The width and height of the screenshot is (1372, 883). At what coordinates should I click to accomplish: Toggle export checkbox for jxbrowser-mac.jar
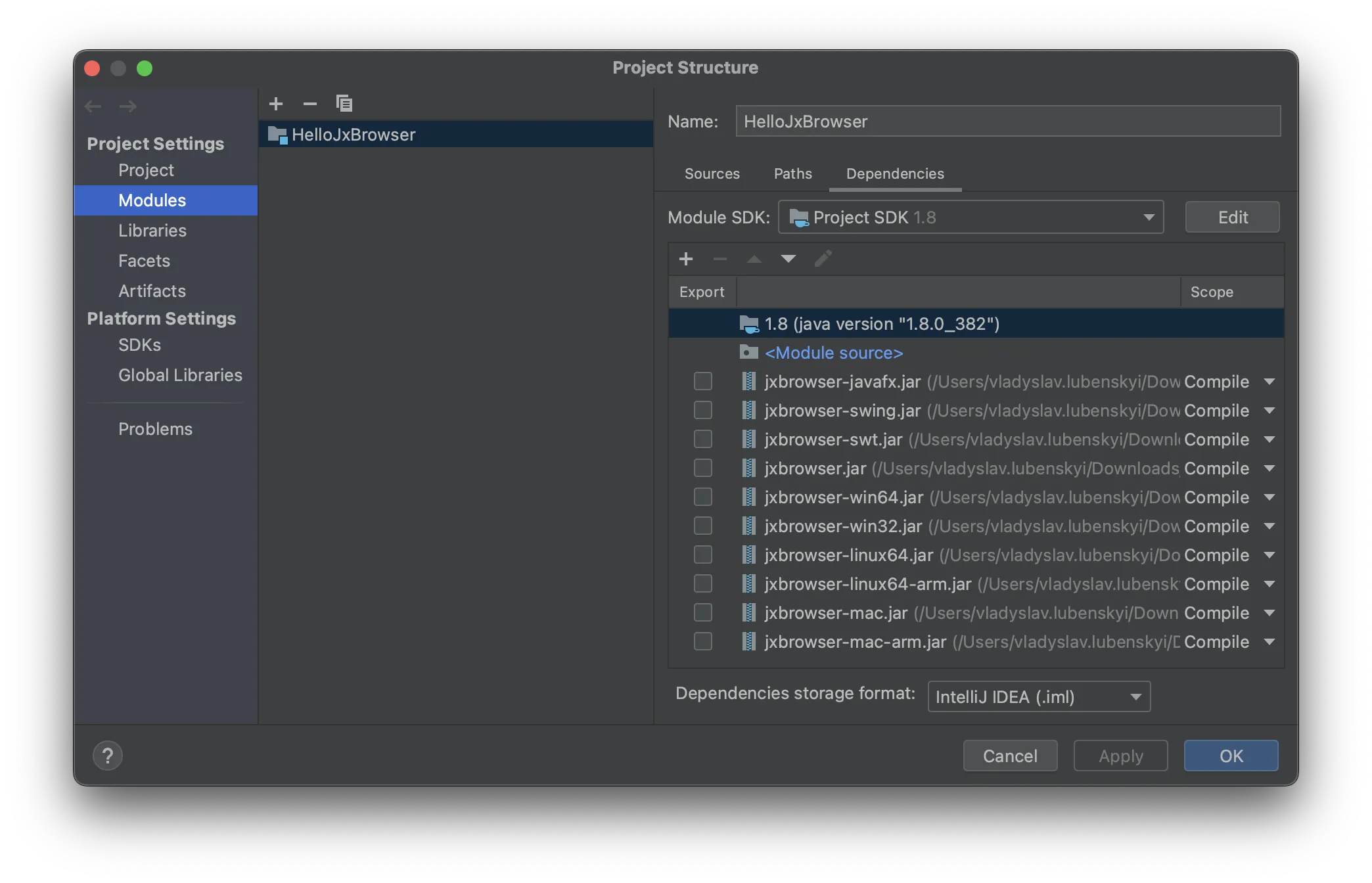coord(702,613)
